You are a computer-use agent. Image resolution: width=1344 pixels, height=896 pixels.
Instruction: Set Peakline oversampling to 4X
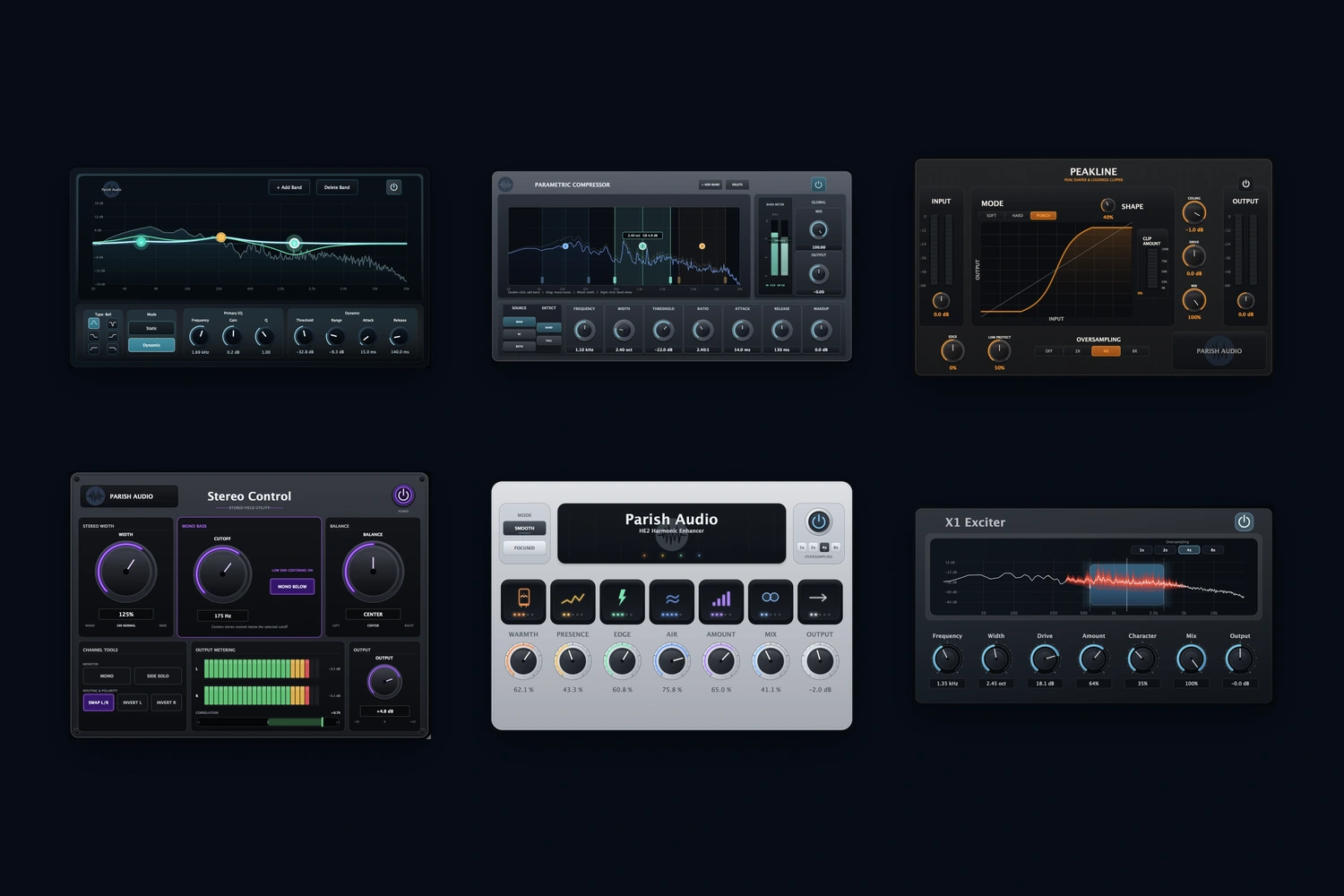point(1106,351)
